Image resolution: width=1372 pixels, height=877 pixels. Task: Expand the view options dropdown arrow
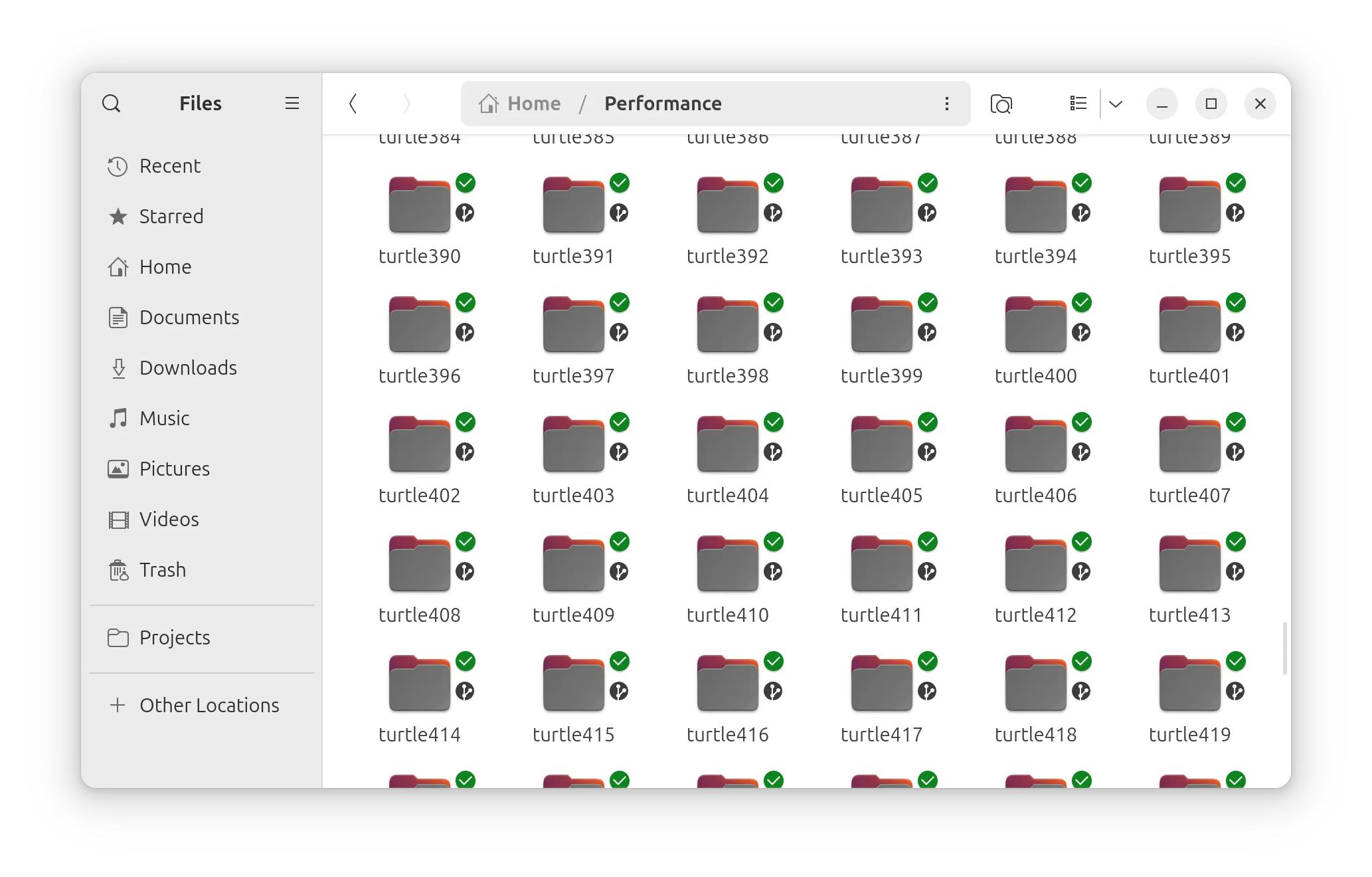(x=1116, y=104)
